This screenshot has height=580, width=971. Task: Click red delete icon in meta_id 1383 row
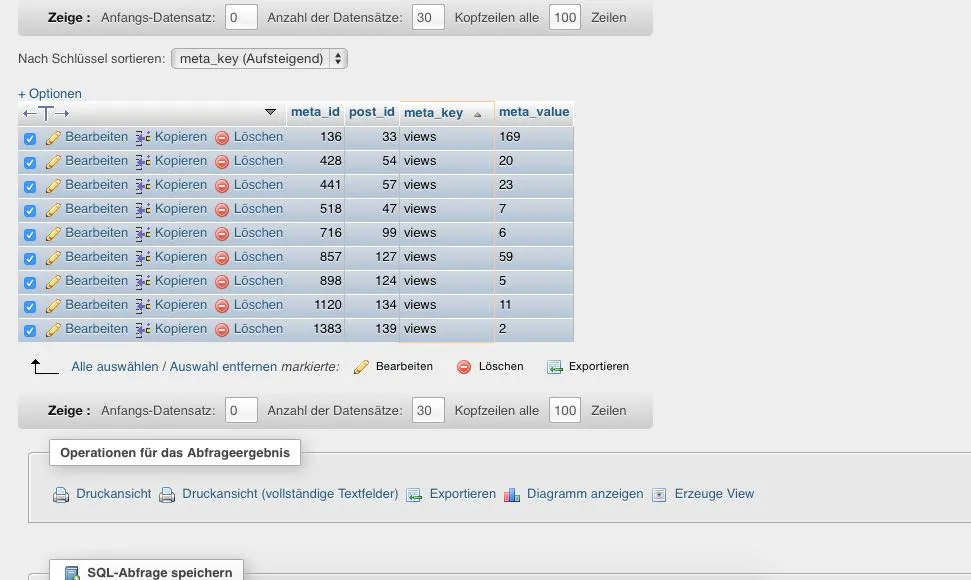tap(222, 330)
